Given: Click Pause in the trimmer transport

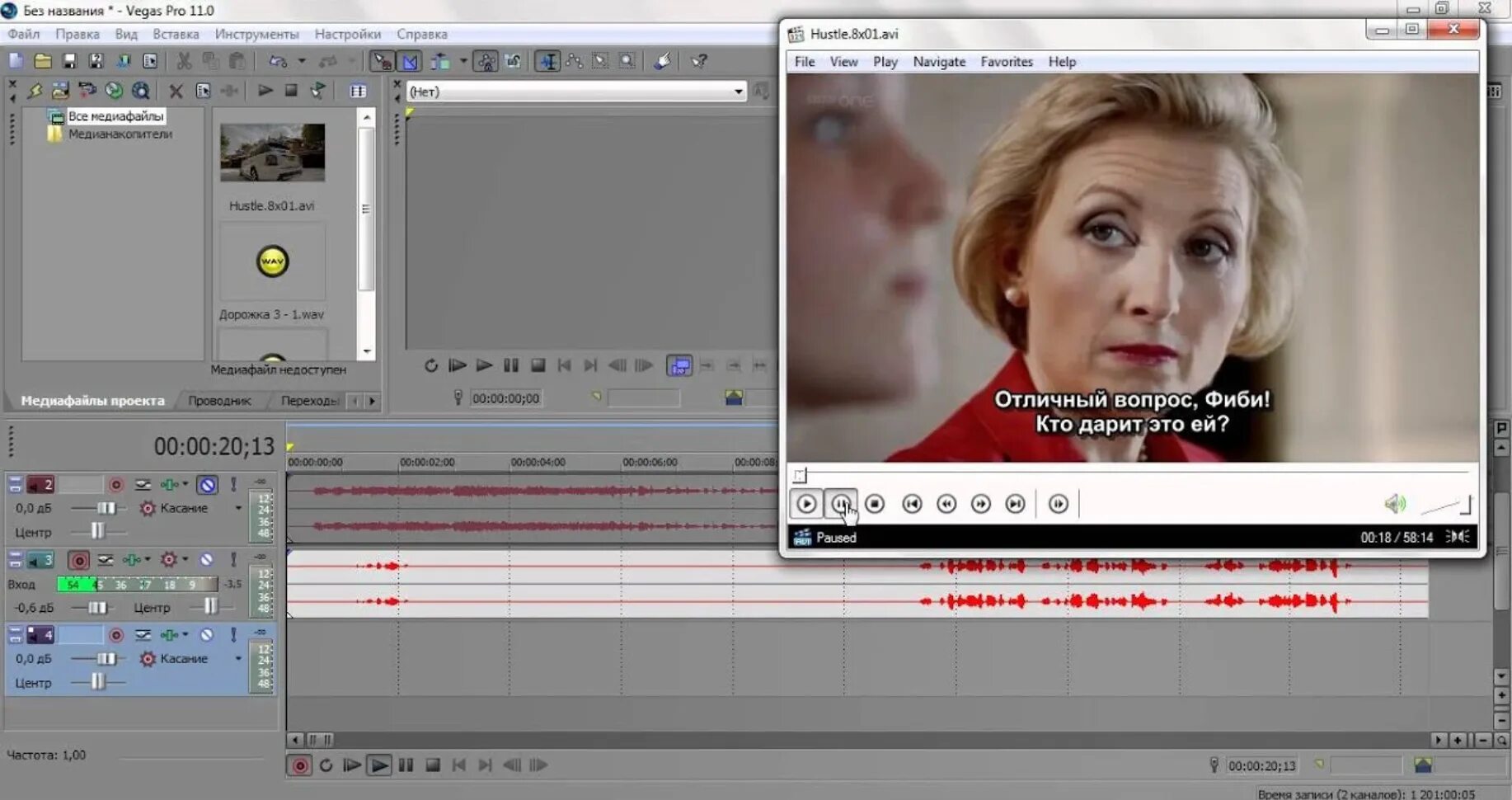Looking at the screenshot, I should 511,365.
